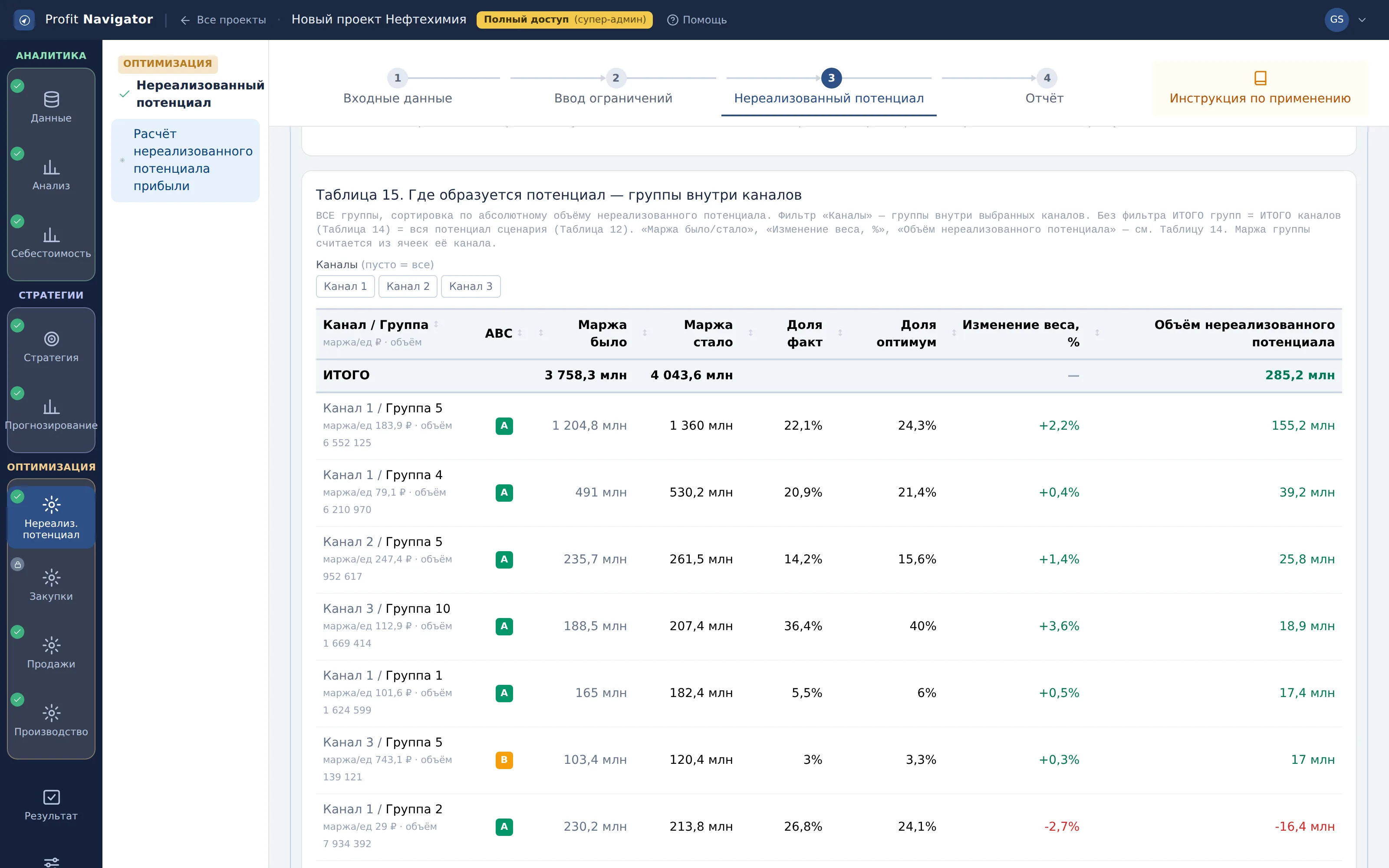The width and height of the screenshot is (1389, 868).
Task: Select Нереализ. потенциал in sidebar
Action: tap(51, 517)
